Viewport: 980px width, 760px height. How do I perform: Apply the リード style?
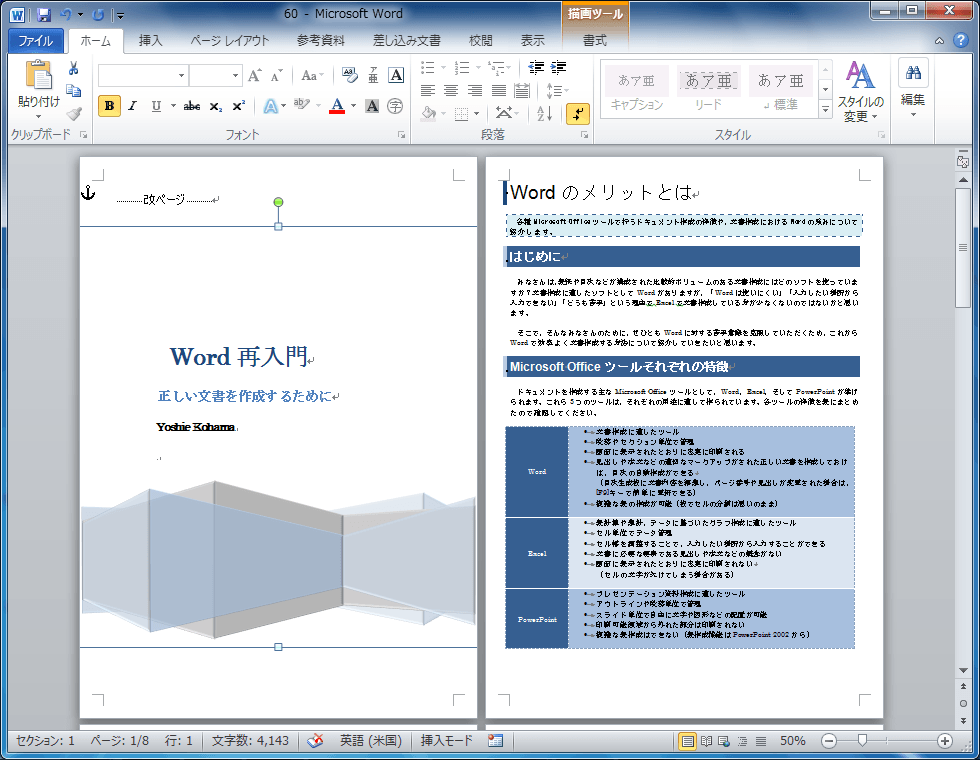click(708, 89)
